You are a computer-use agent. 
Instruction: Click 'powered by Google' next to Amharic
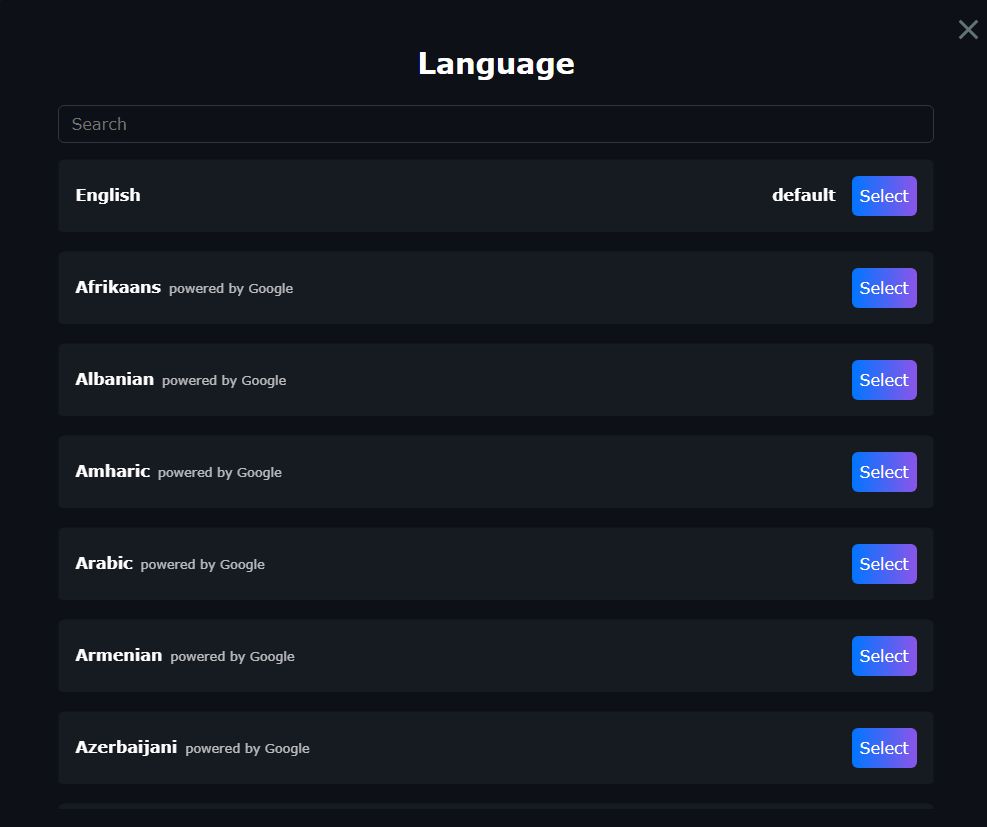tap(220, 472)
